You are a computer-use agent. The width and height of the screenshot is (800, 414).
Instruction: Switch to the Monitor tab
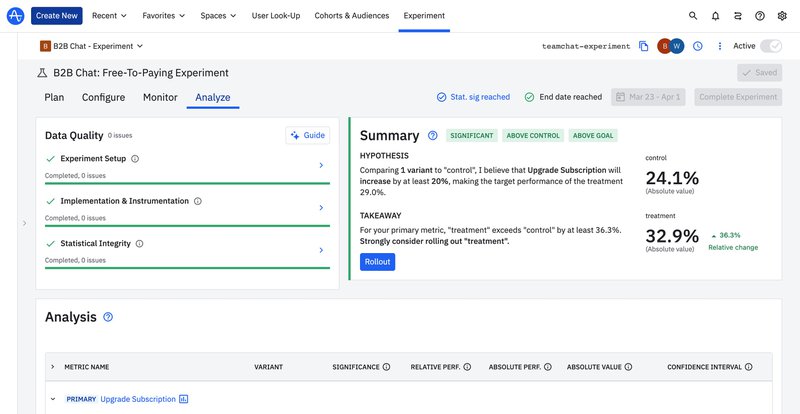point(160,97)
